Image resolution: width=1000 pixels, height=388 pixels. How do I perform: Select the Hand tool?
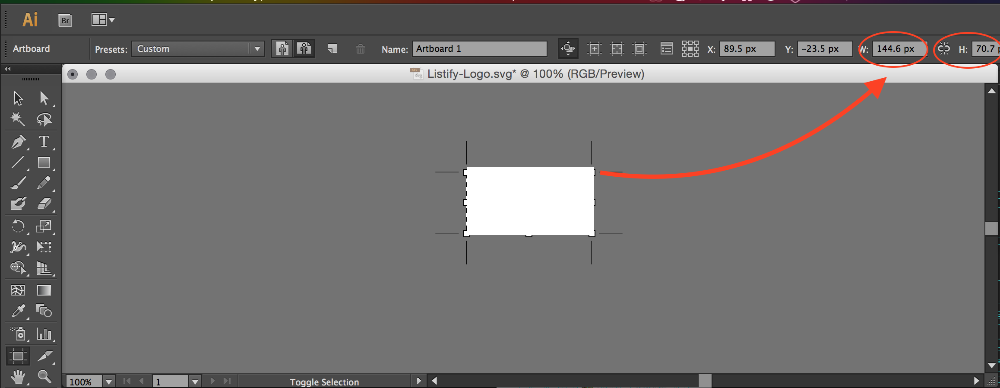click(x=18, y=377)
